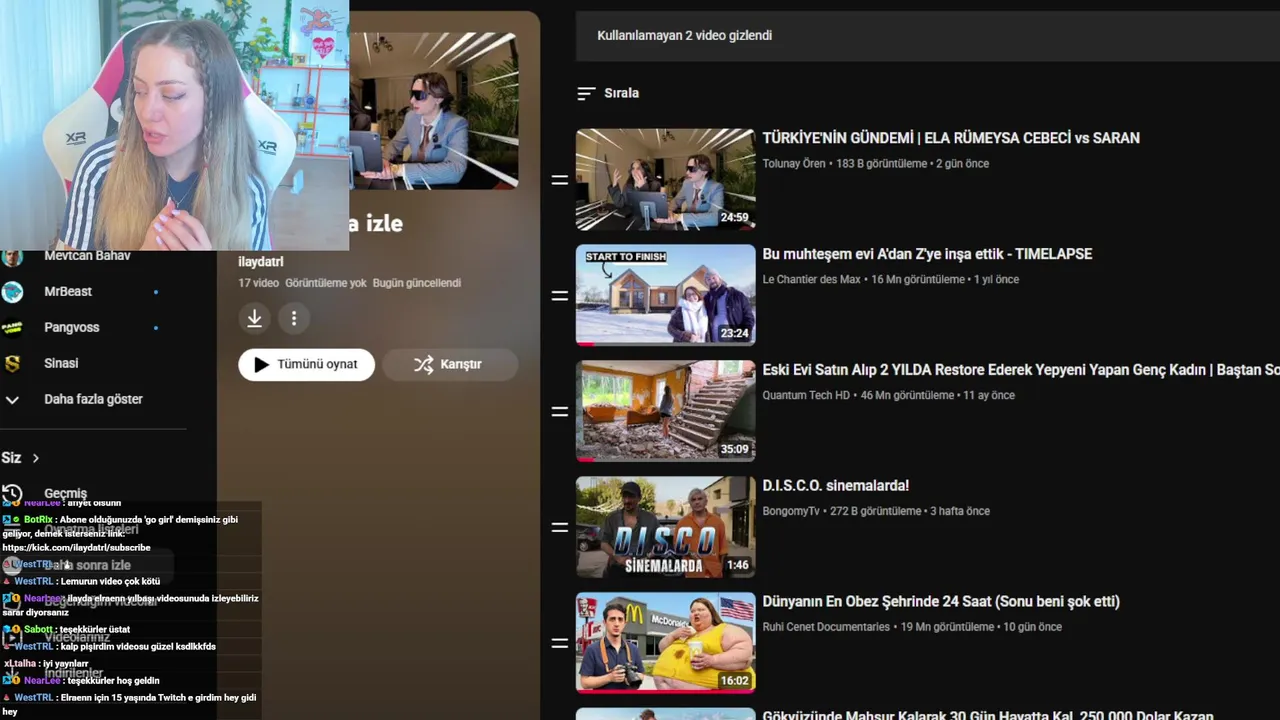Click drag handle beside TIMELAPSE house video

(x=560, y=296)
